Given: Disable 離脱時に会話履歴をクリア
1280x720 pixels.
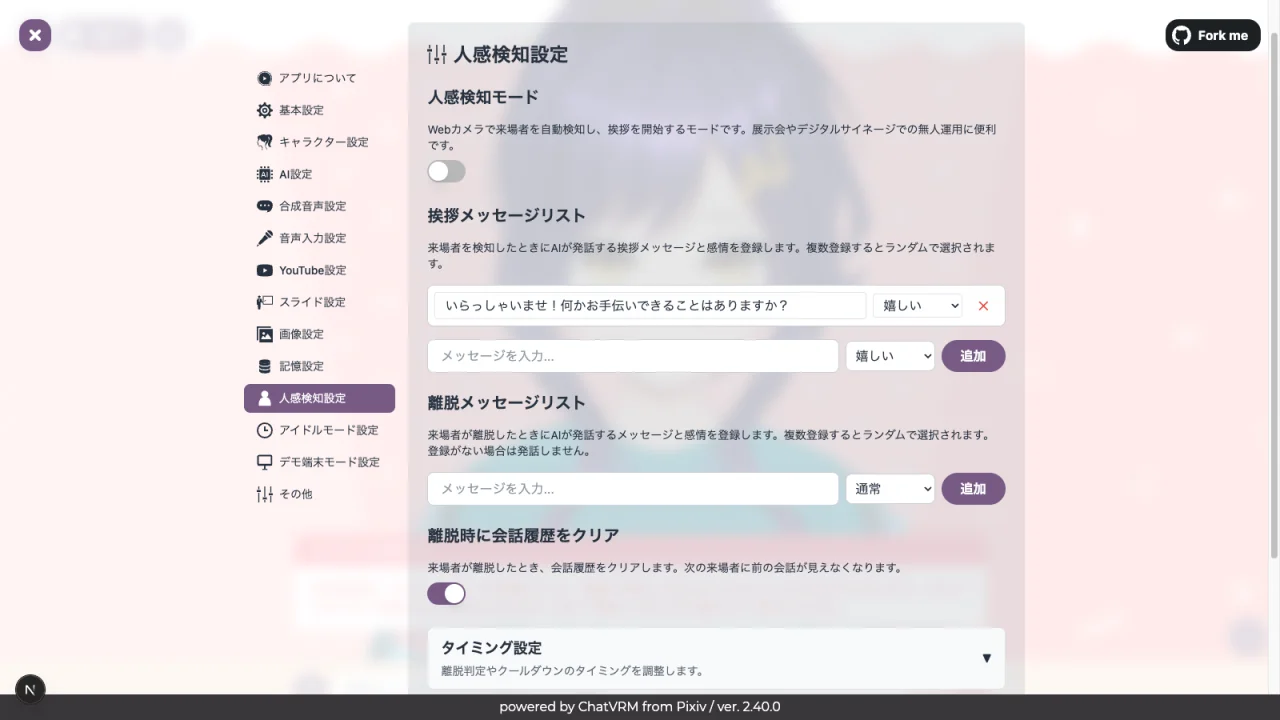Looking at the screenshot, I should pos(446,593).
